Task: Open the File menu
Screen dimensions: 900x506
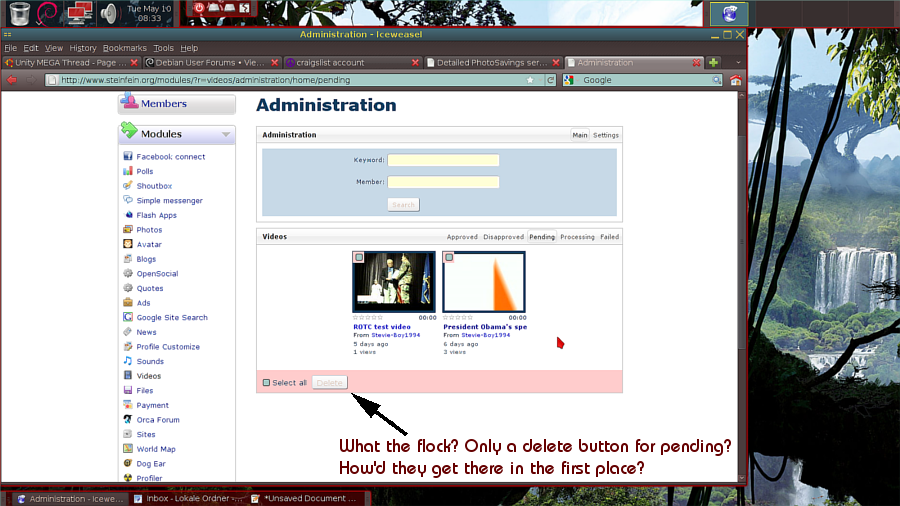Action: pyautogui.click(x=10, y=48)
